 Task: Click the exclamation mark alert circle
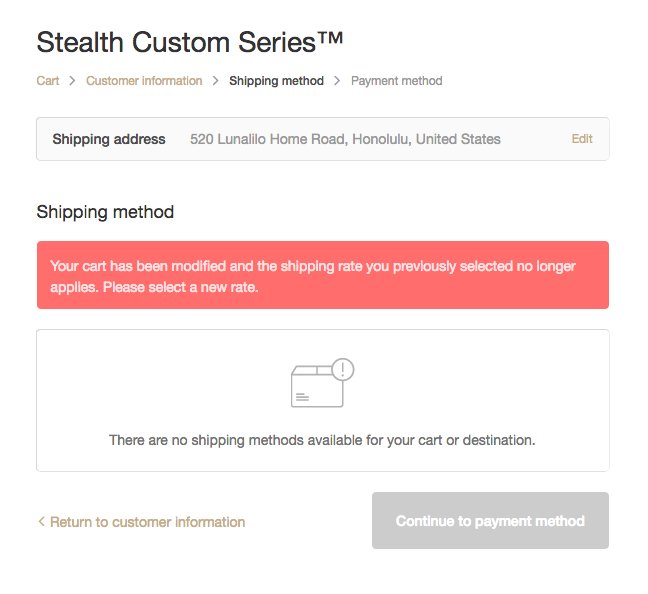(x=343, y=369)
